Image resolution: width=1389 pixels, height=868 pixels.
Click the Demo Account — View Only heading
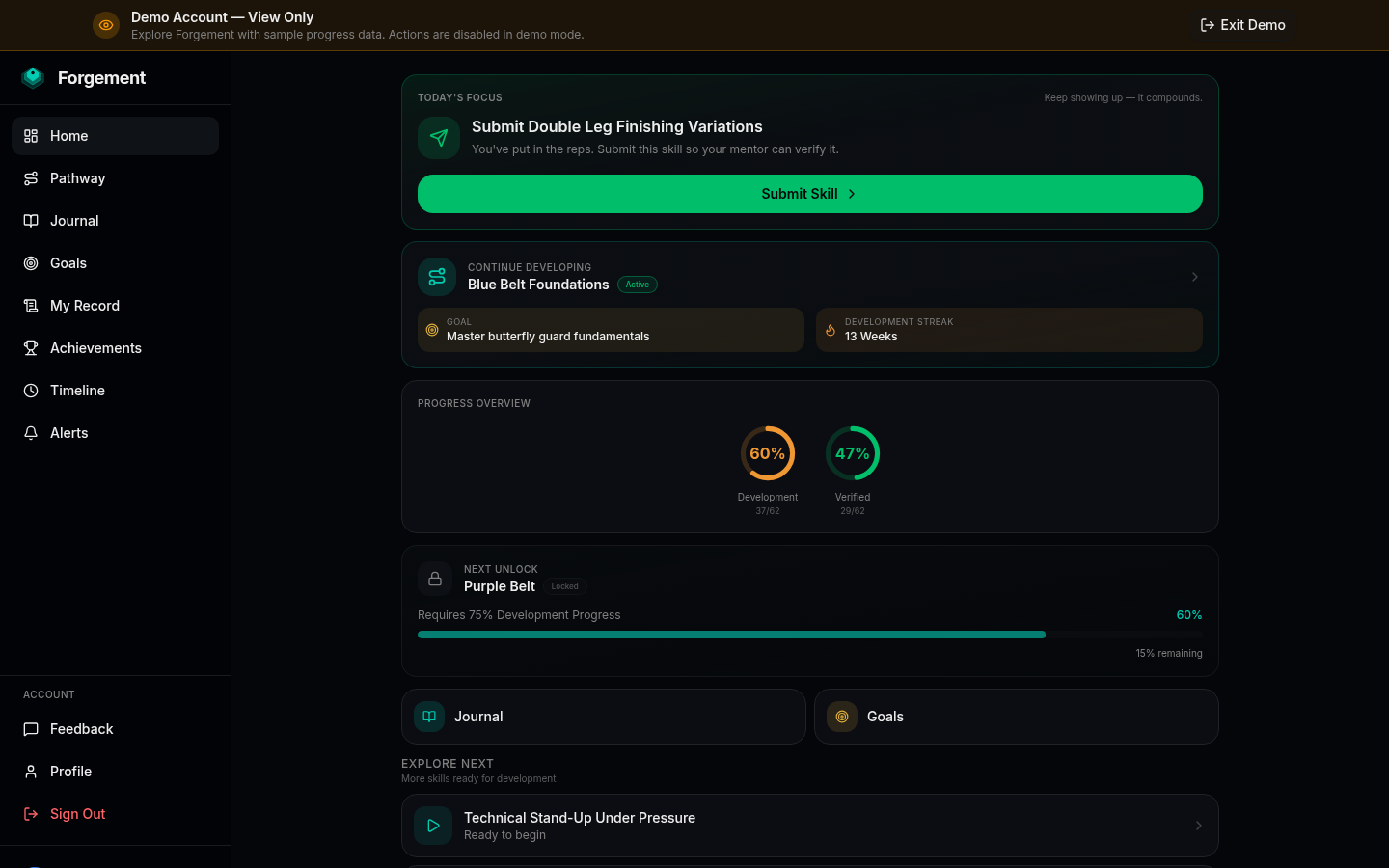(222, 17)
